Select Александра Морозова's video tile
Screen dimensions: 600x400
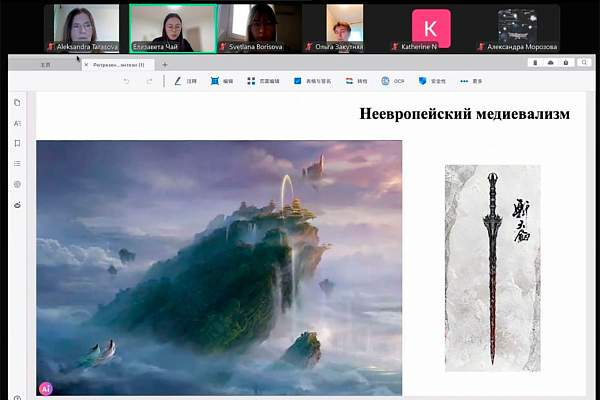pyautogui.click(x=517, y=26)
